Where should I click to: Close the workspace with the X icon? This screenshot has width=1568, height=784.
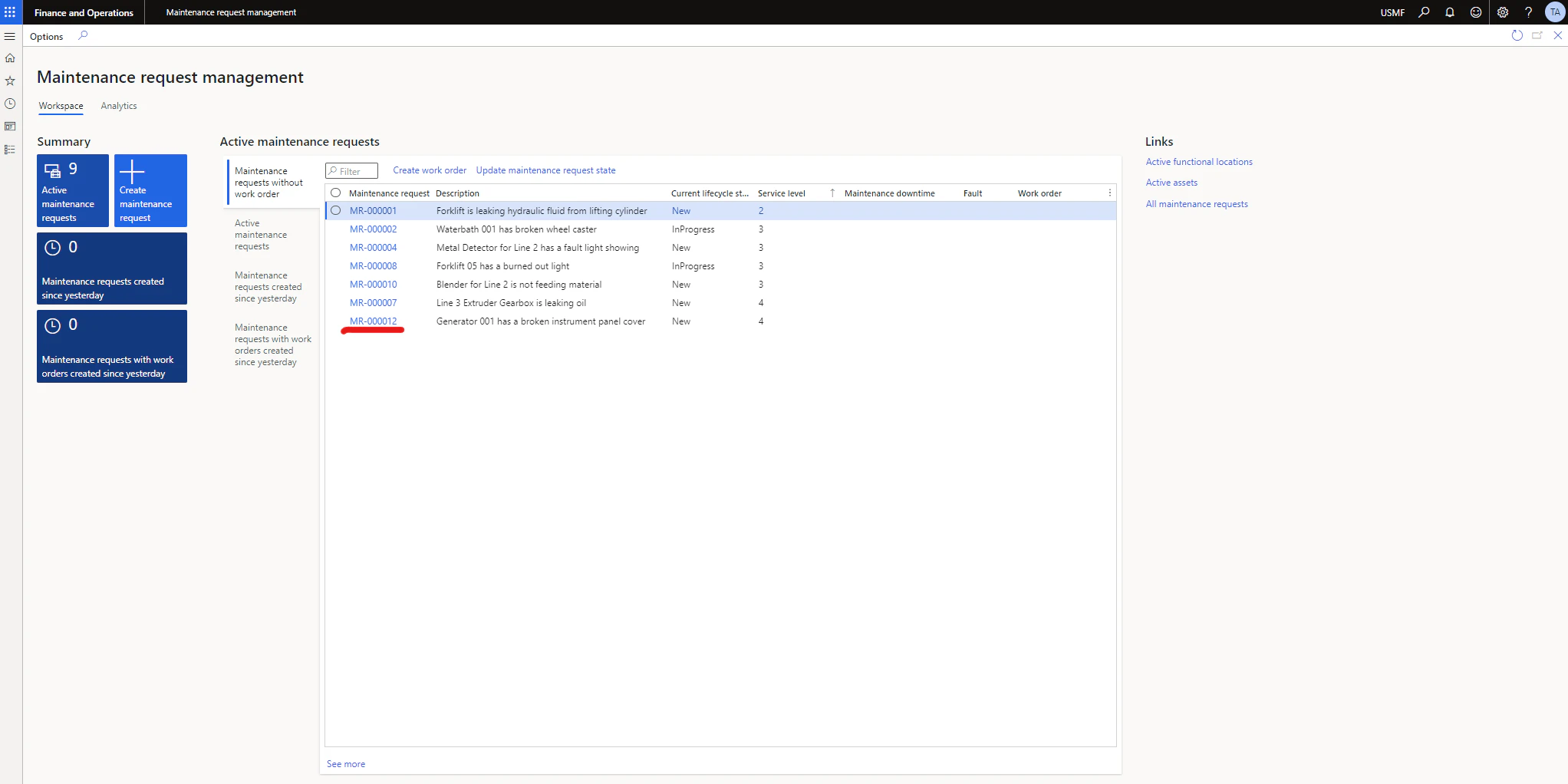coord(1558,35)
